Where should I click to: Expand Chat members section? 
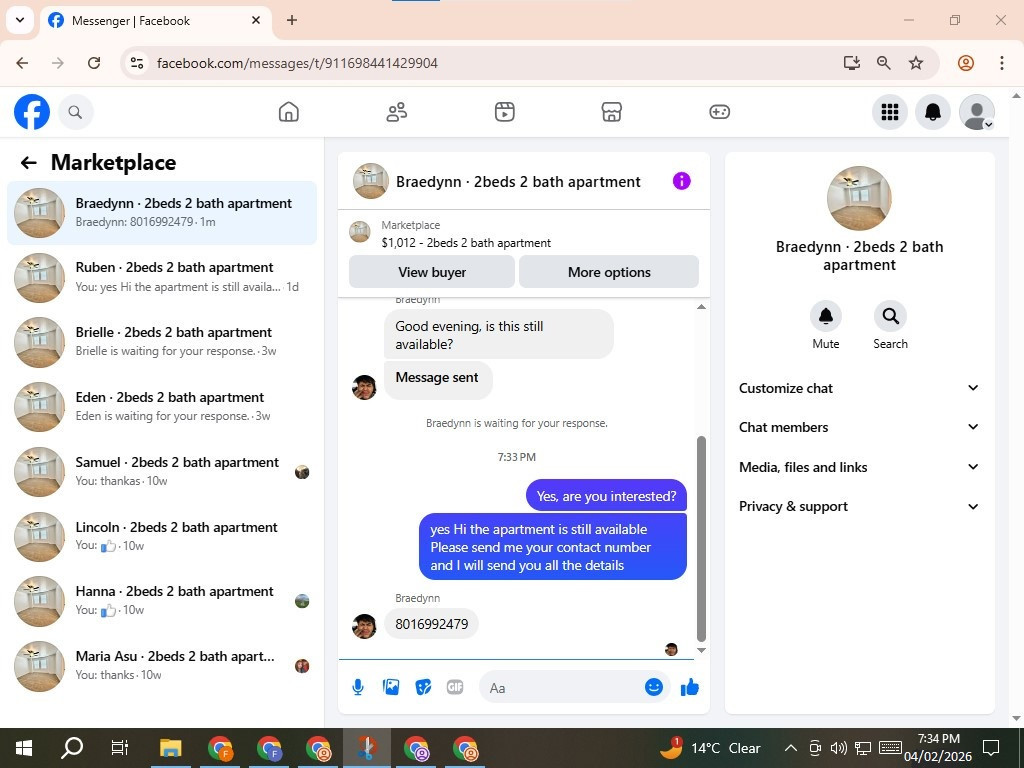click(859, 427)
